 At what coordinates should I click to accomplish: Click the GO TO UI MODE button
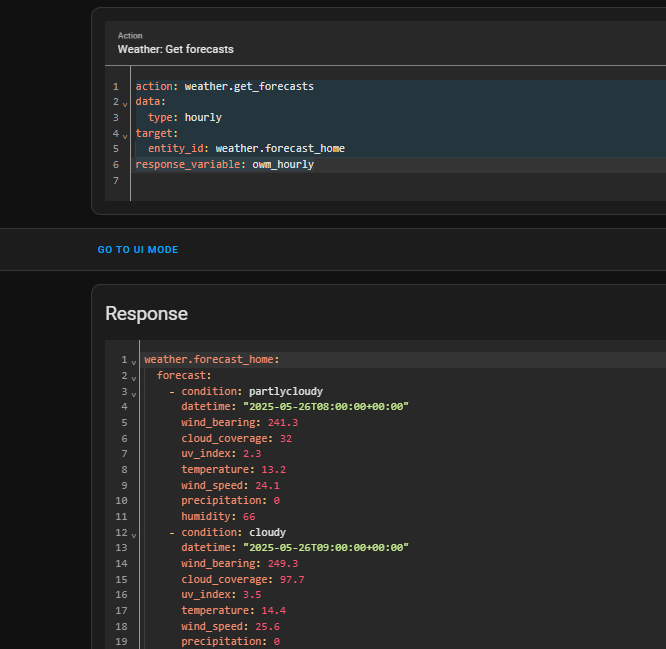click(138, 249)
